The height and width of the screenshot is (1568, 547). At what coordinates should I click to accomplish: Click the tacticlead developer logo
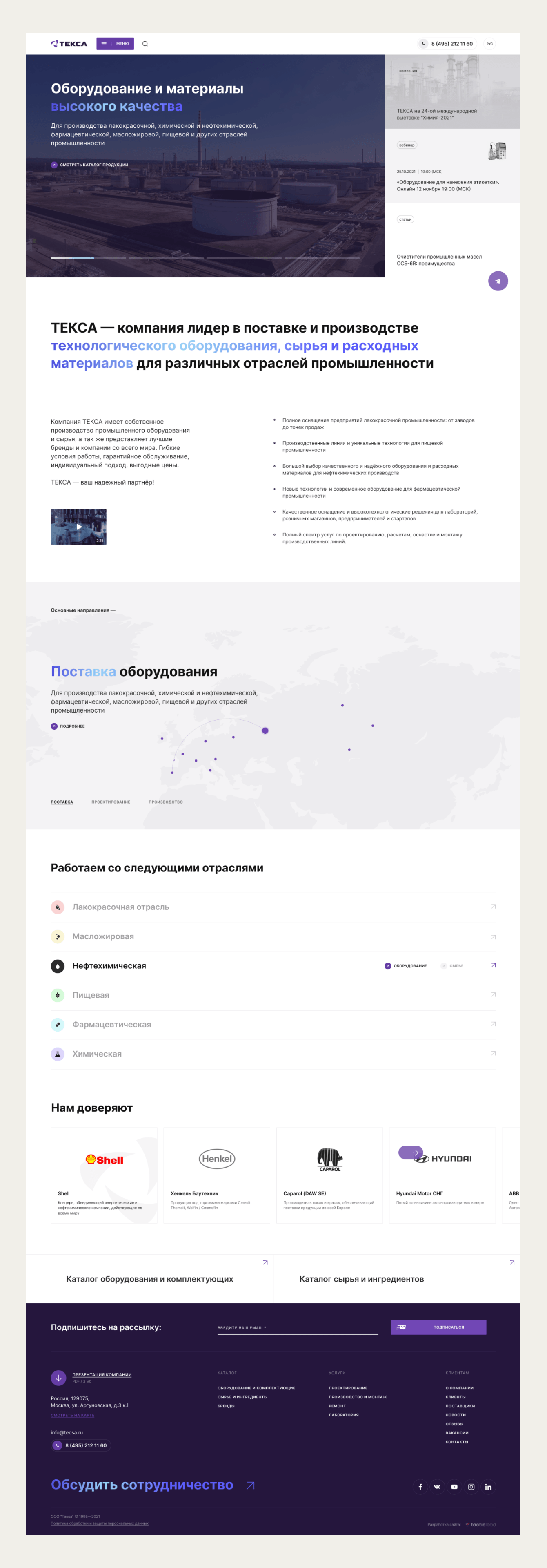click(x=481, y=1524)
